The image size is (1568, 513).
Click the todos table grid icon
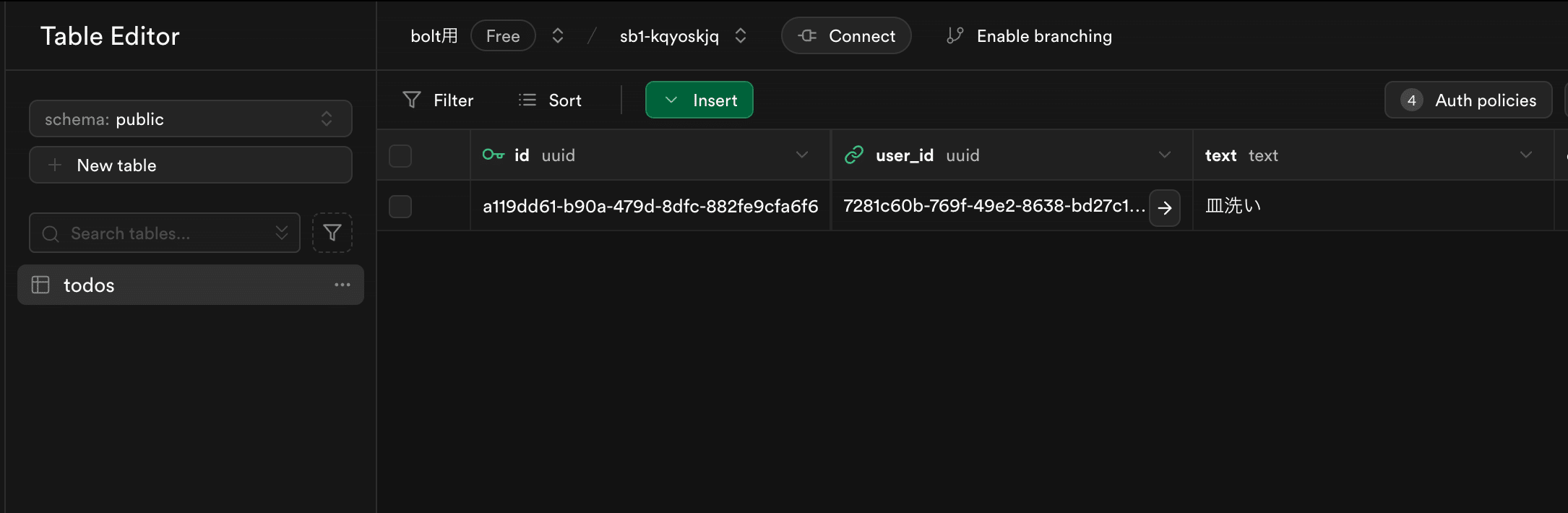coord(40,285)
